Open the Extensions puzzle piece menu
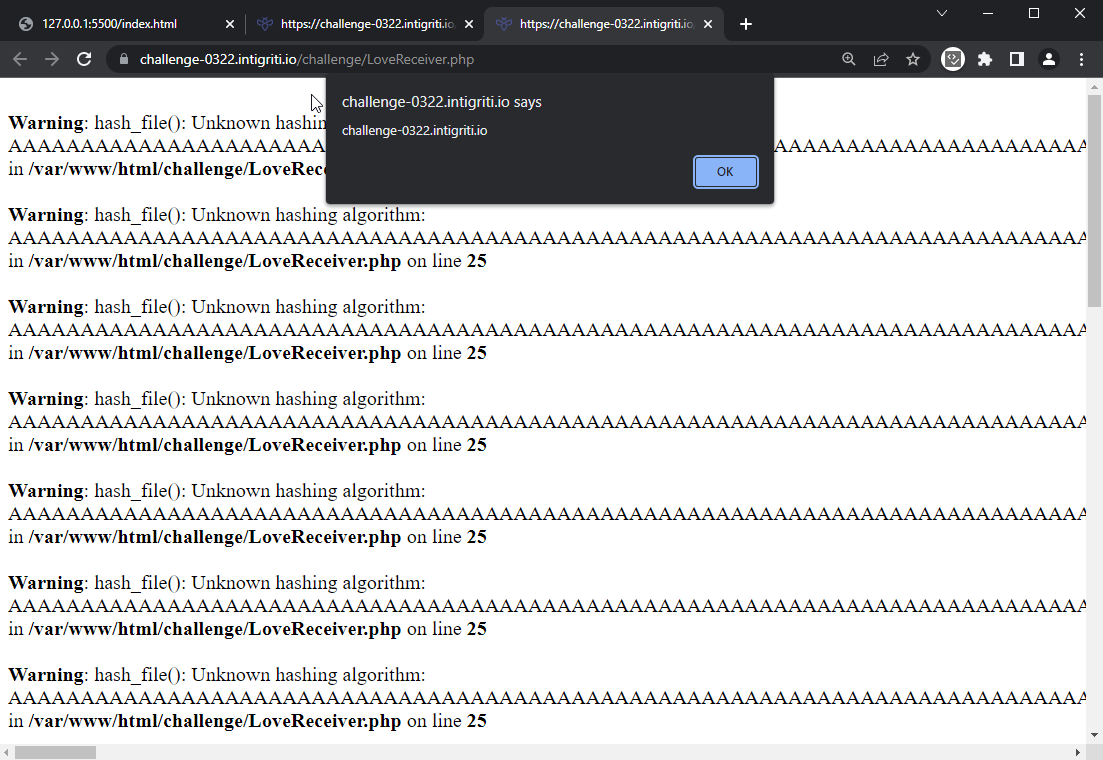This screenshot has height=760, width=1103. pos(984,59)
